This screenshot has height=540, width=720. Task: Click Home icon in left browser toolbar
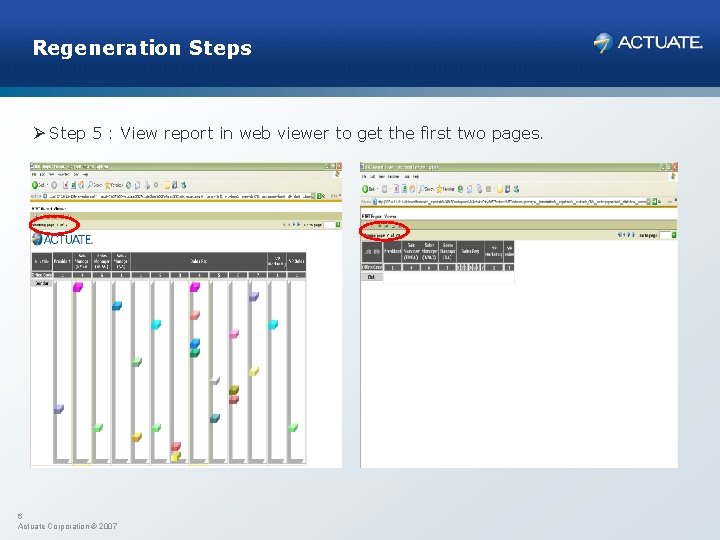[x=81, y=185]
